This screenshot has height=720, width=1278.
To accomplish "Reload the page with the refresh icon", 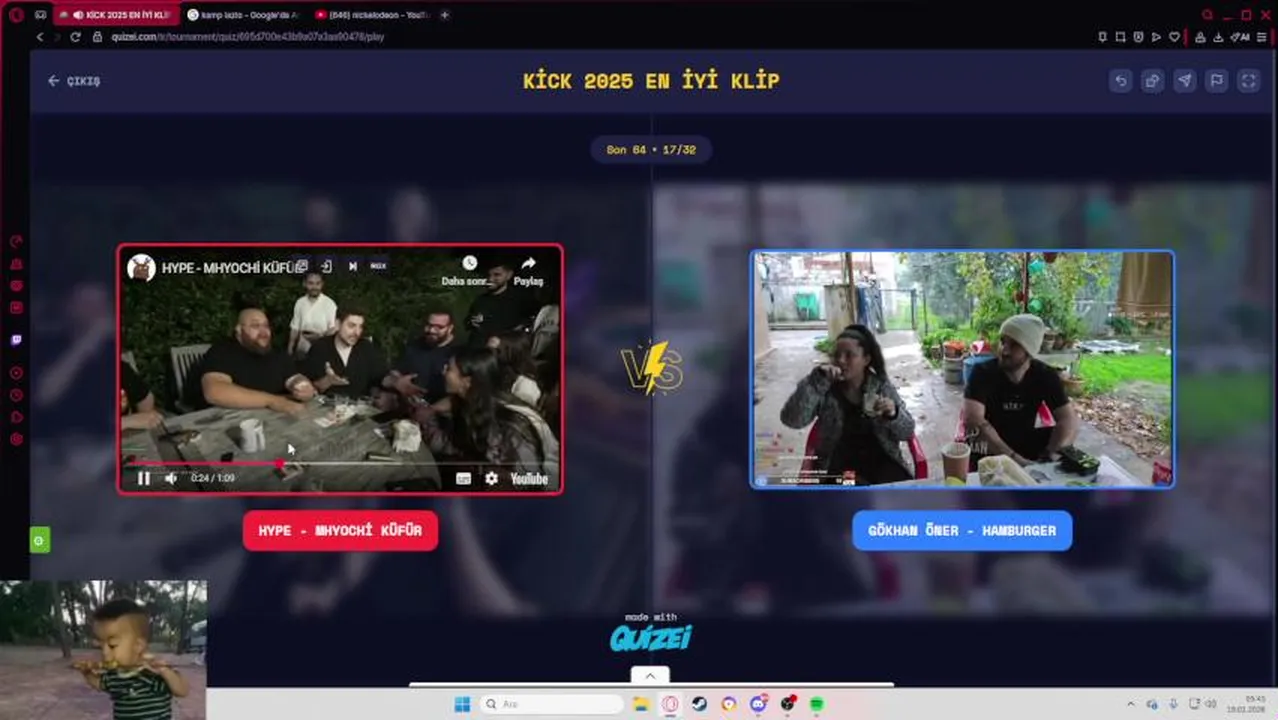I will tap(75, 37).
